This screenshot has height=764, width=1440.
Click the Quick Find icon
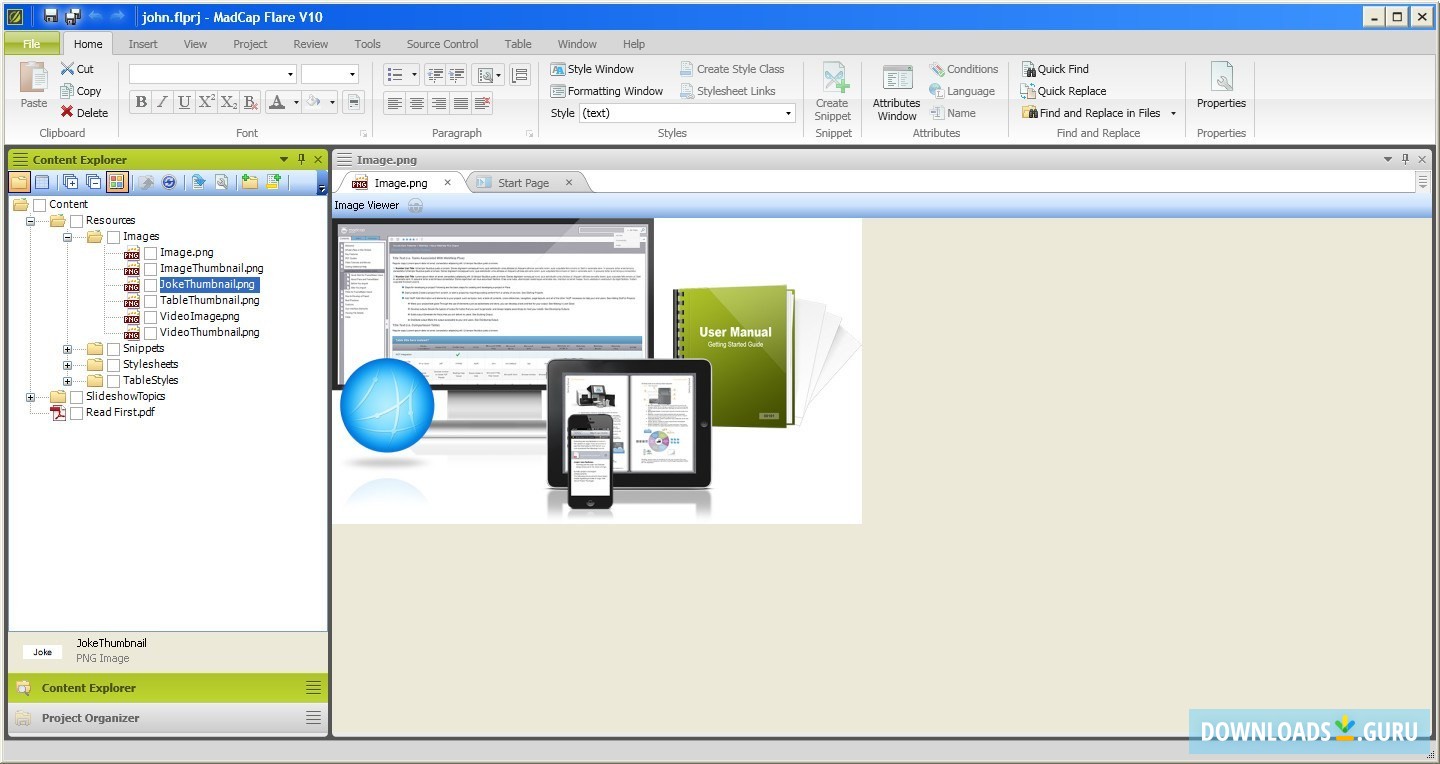[x=1055, y=68]
